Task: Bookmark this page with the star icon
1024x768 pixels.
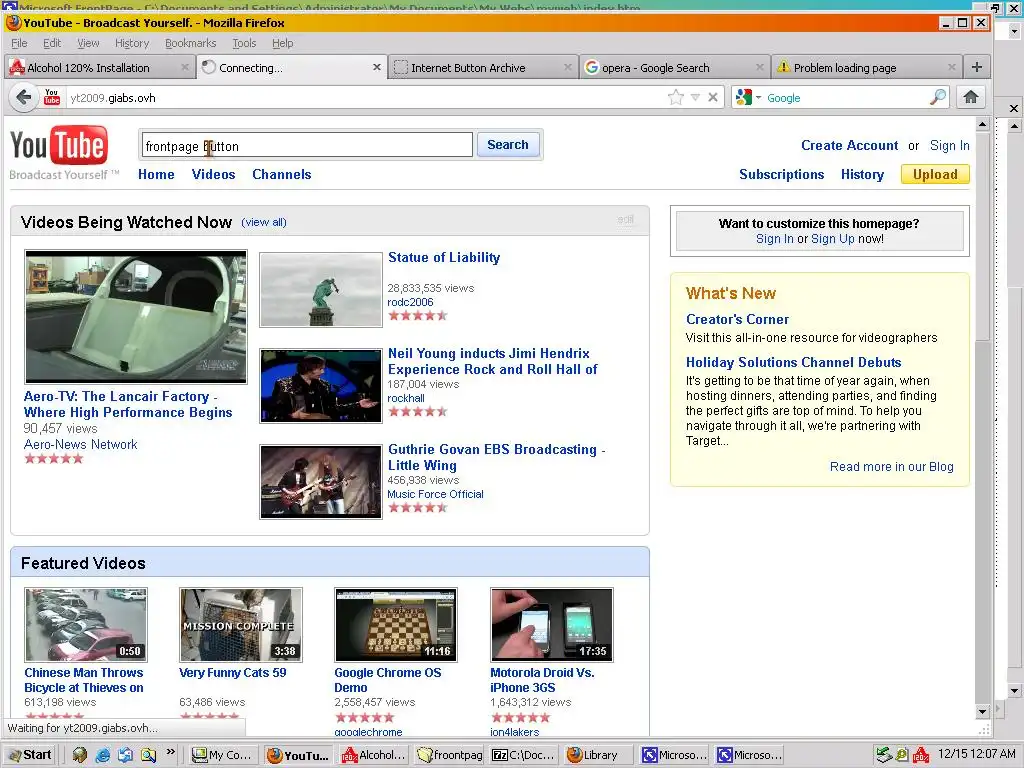Action: tap(676, 98)
